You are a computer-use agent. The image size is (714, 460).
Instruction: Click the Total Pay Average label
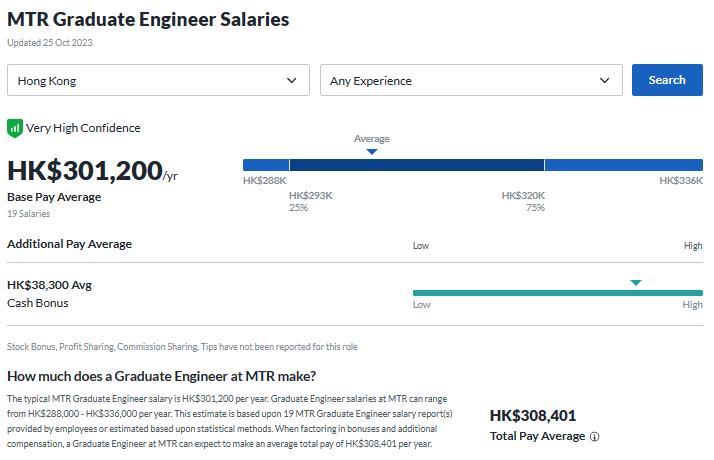point(537,436)
